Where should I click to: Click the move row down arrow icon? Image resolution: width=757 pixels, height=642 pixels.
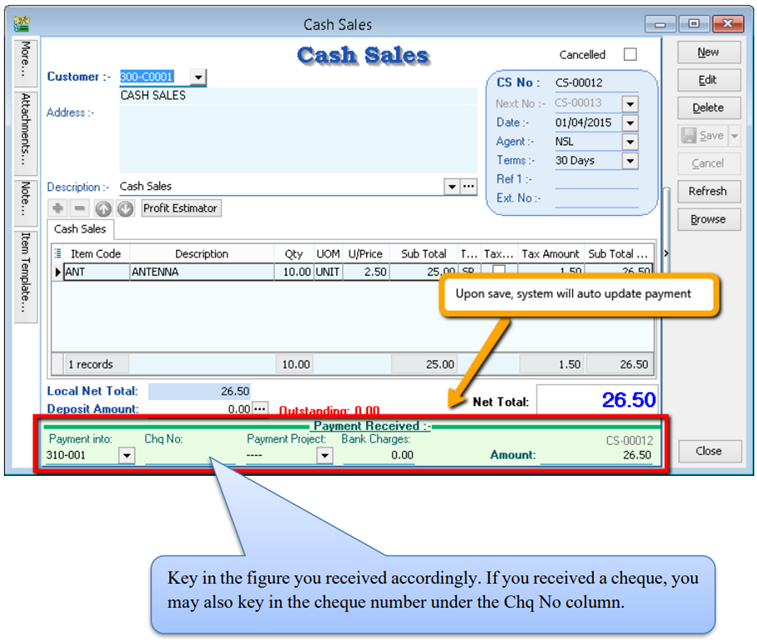tap(125, 208)
